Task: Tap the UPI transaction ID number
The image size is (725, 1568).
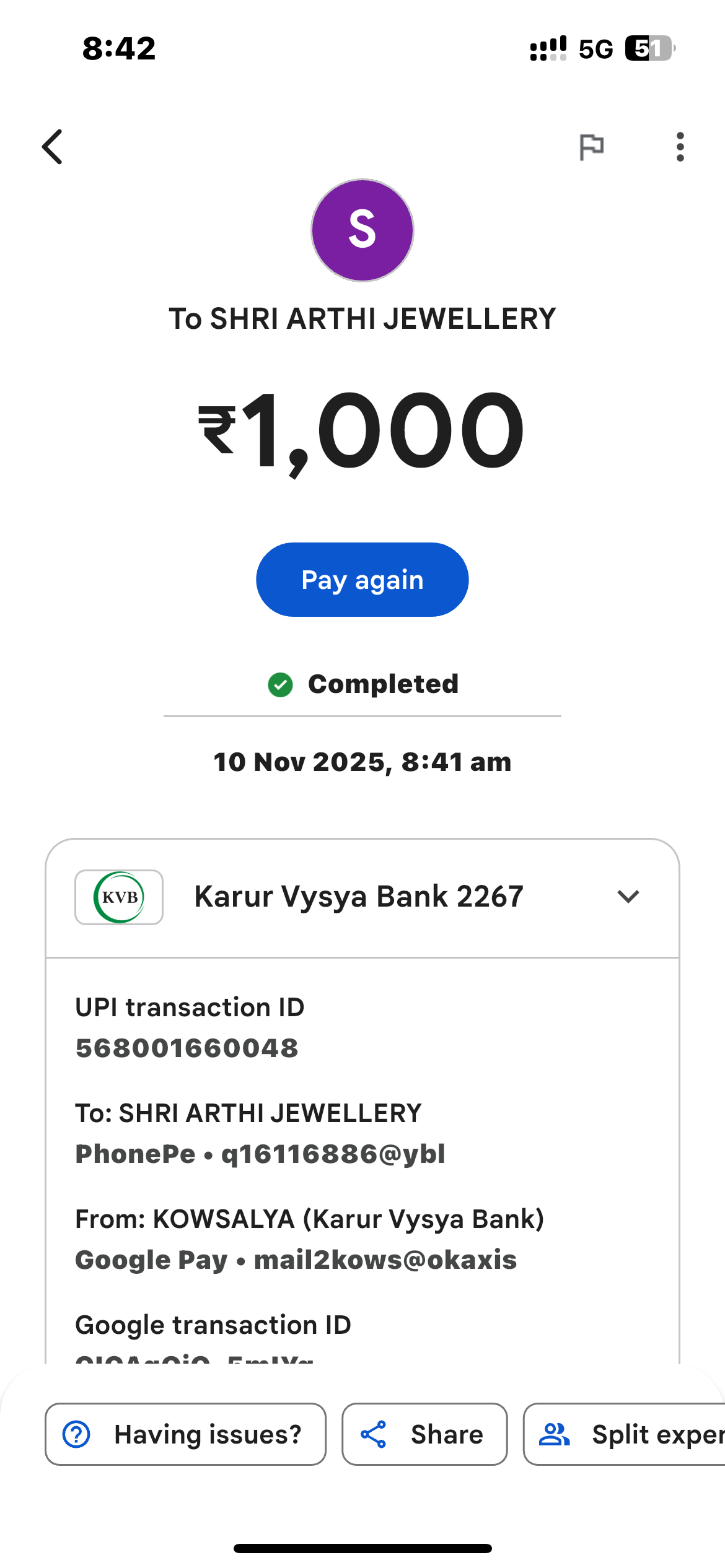Action: pos(187,1048)
